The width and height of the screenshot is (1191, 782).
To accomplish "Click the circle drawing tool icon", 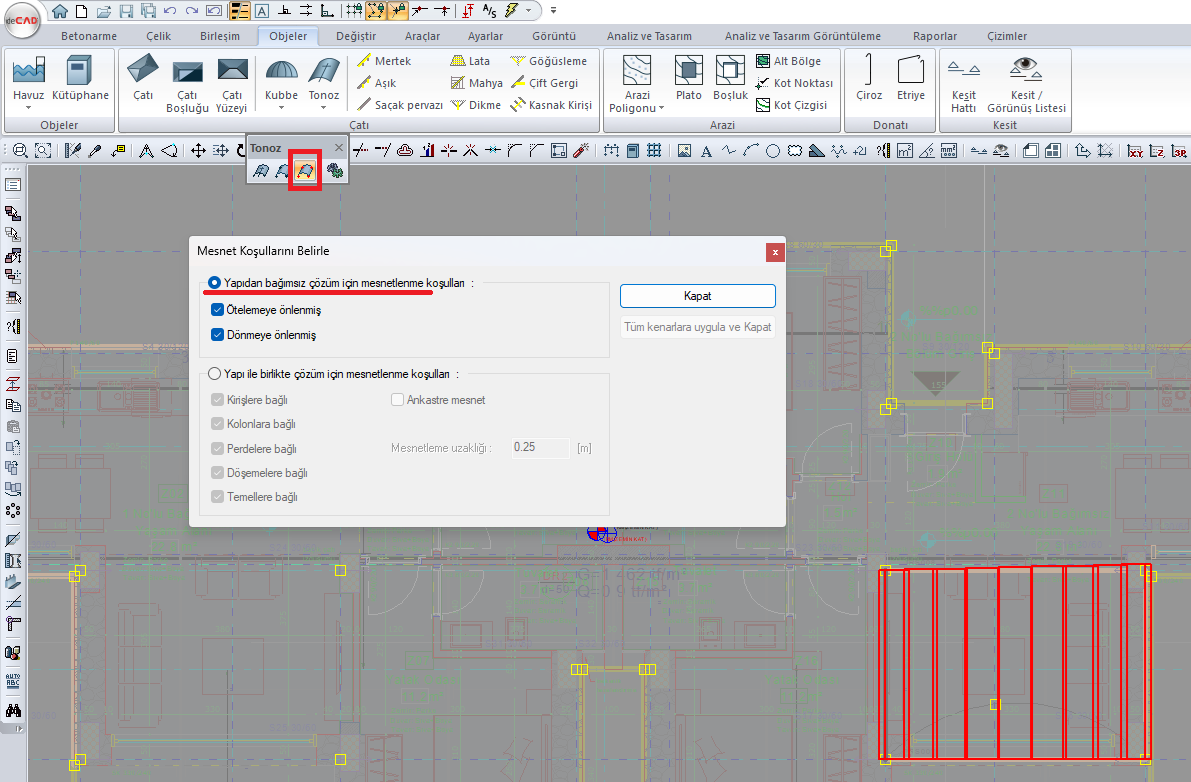I will pyautogui.click(x=772, y=150).
